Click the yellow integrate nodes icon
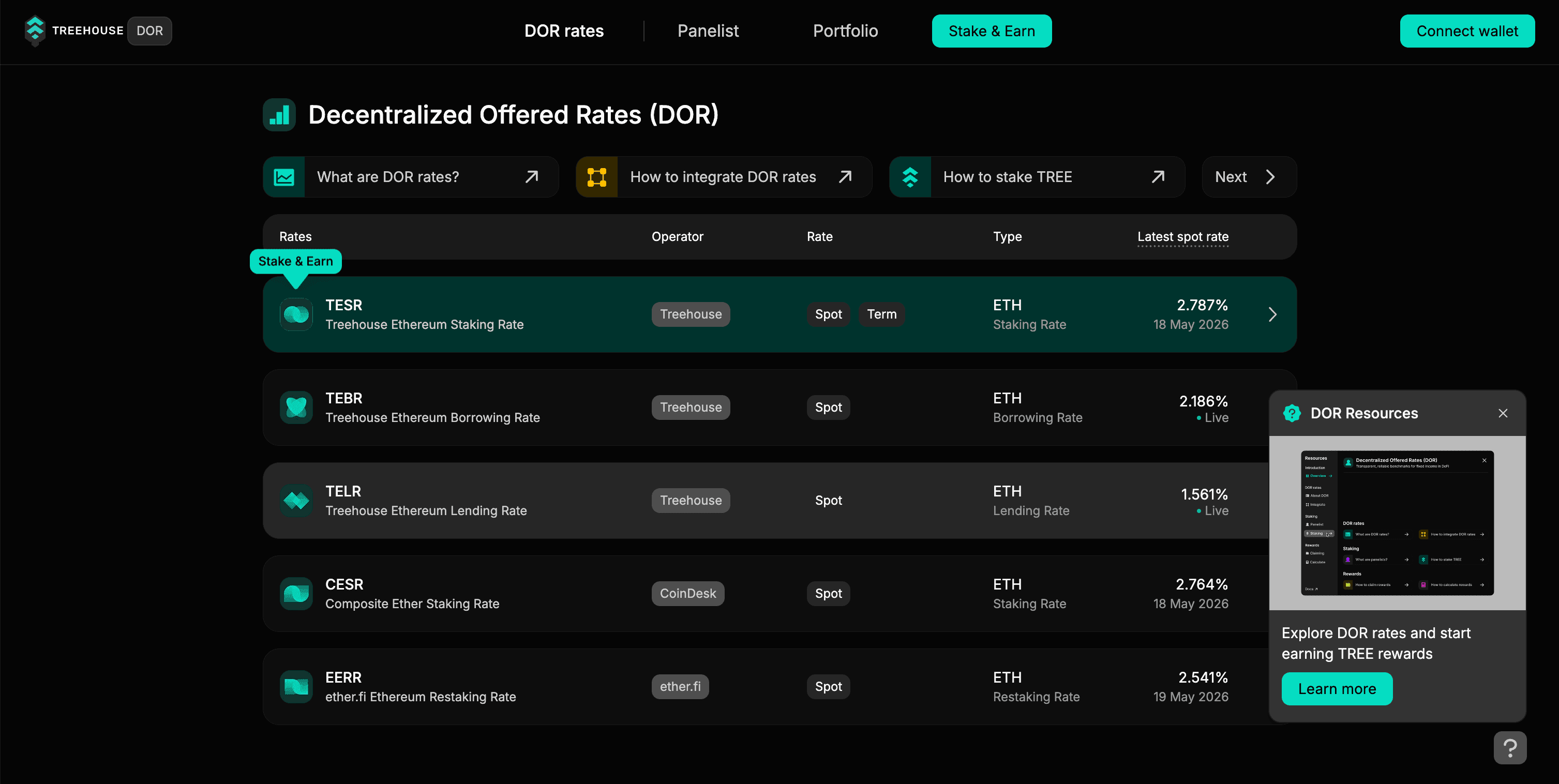Screen dimensions: 1559x784 (597, 177)
